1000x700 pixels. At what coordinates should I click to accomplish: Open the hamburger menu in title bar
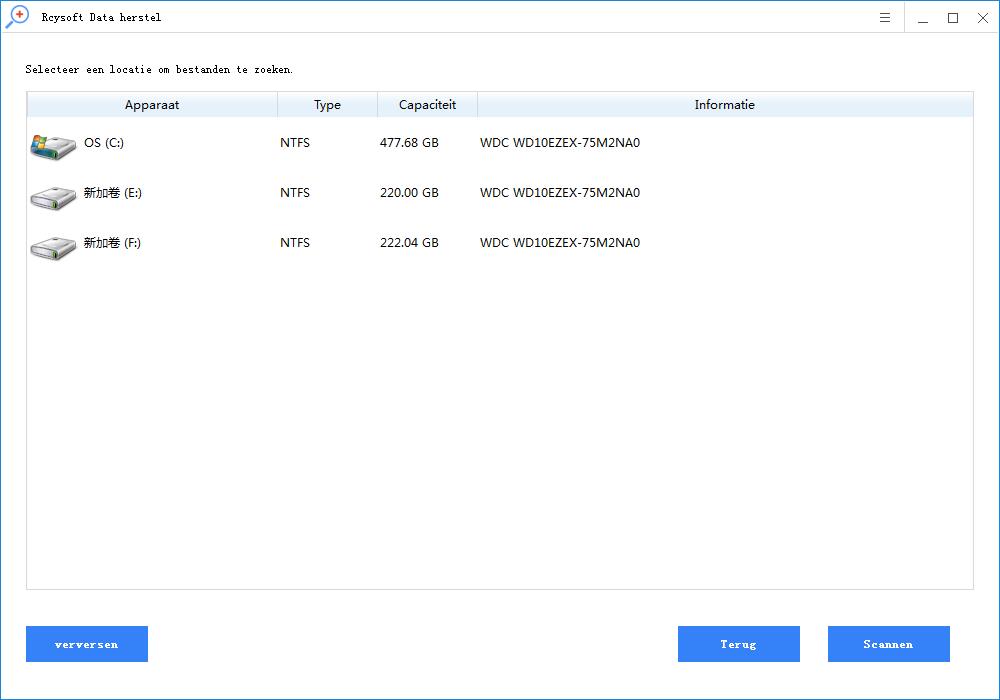[885, 18]
